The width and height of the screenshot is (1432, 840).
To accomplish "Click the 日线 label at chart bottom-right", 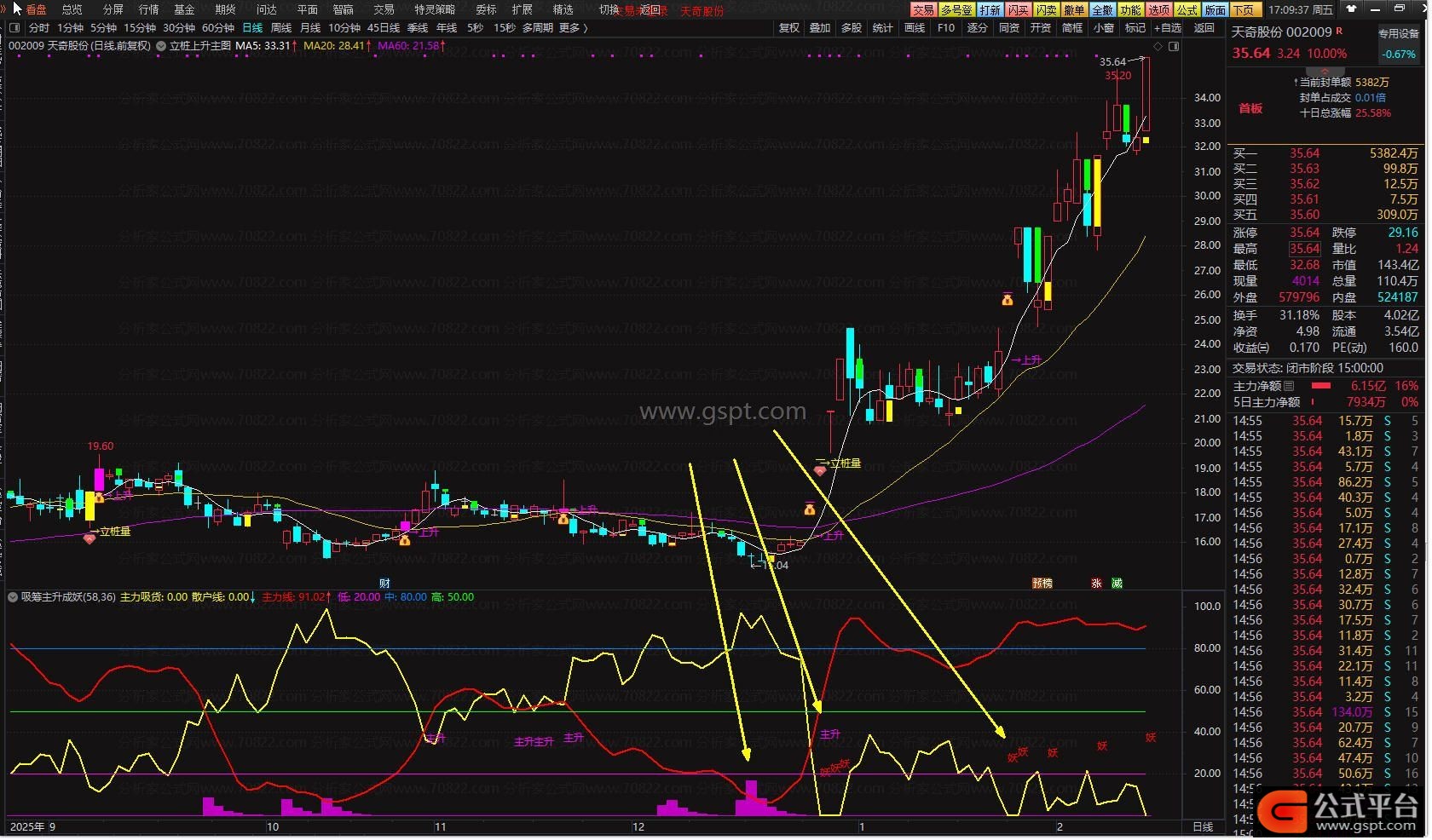I will click(x=1203, y=827).
